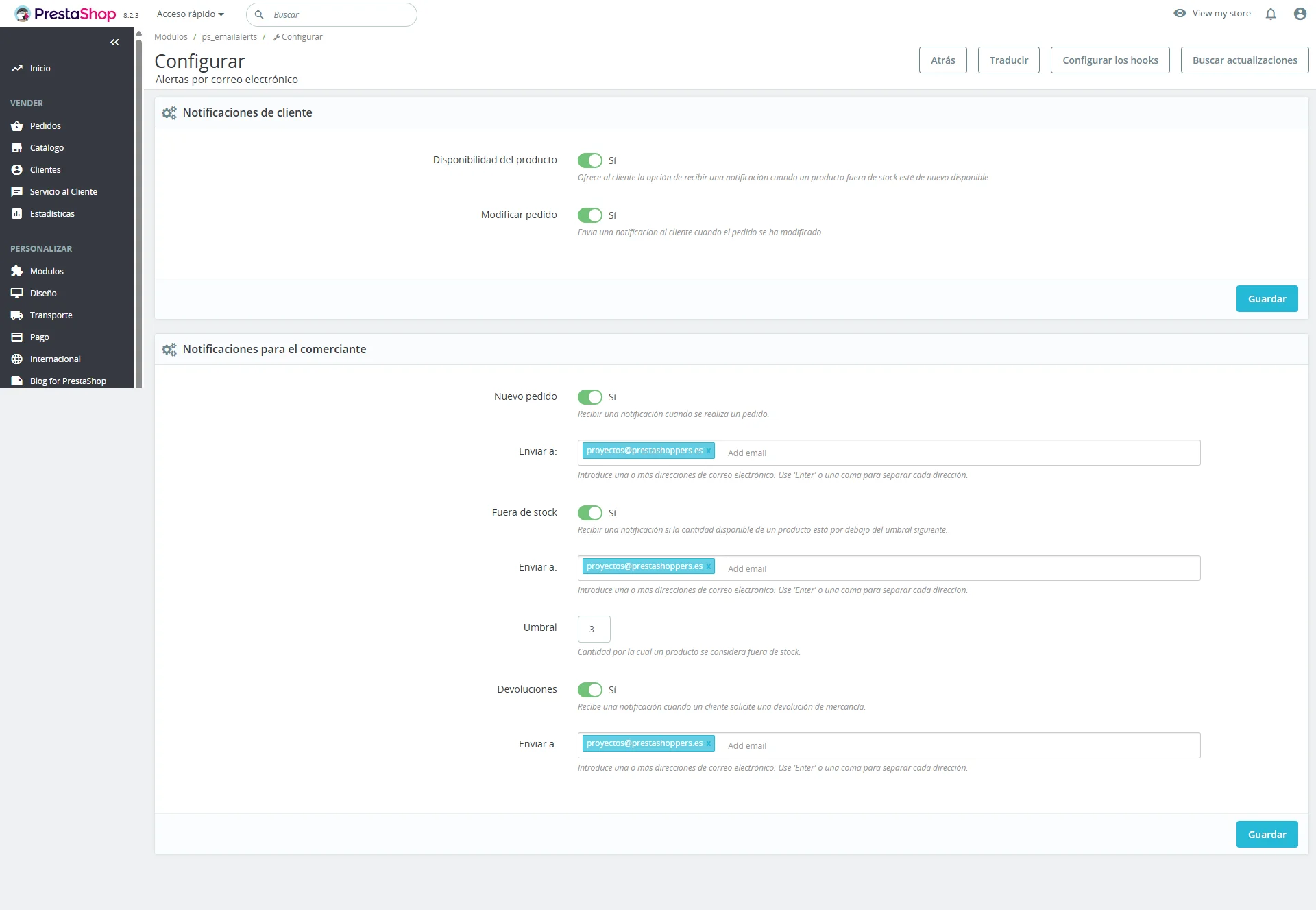Collapse the sidebar with the chevron

(x=114, y=42)
